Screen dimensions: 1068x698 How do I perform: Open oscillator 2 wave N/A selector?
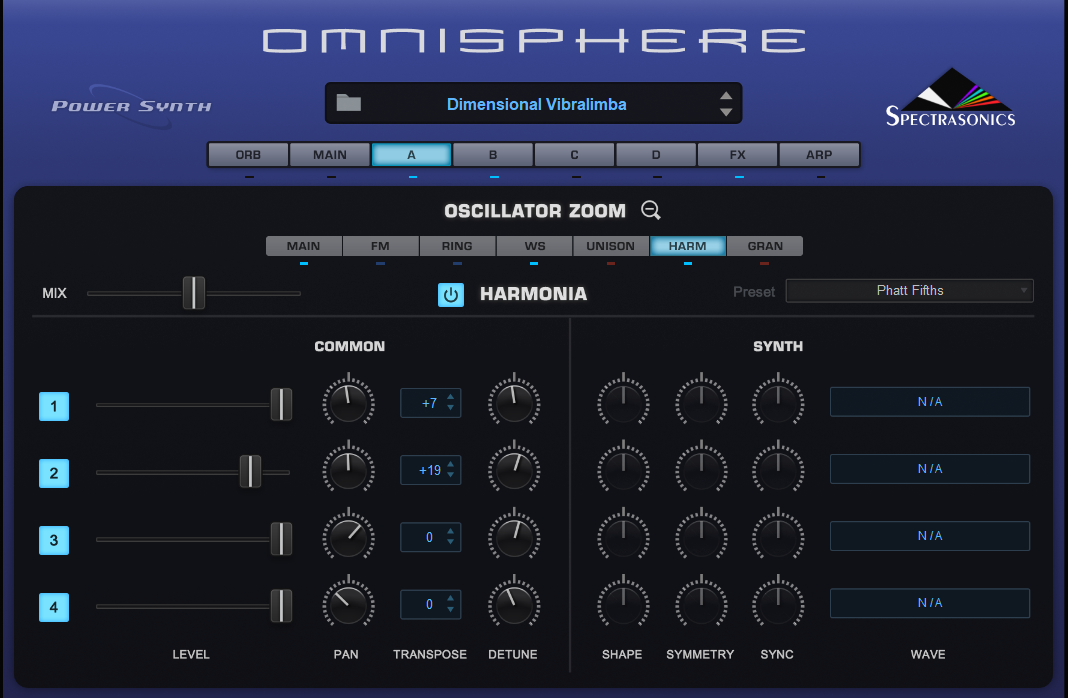point(930,469)
